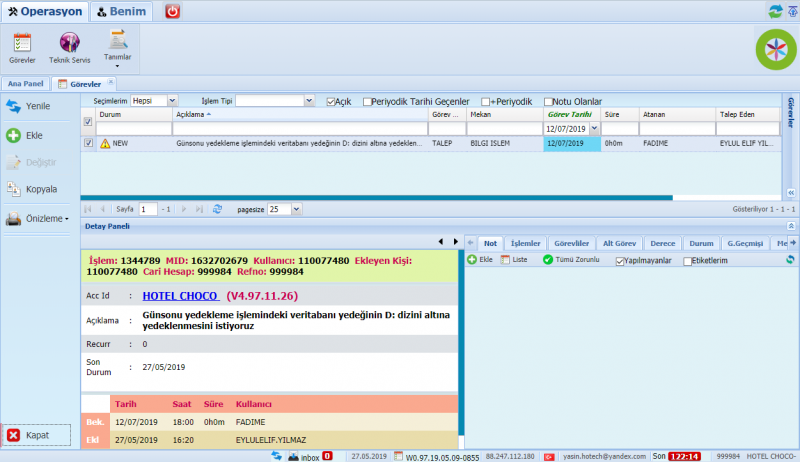Go to last page in pager
800x462 pixels.
point(199,209)
